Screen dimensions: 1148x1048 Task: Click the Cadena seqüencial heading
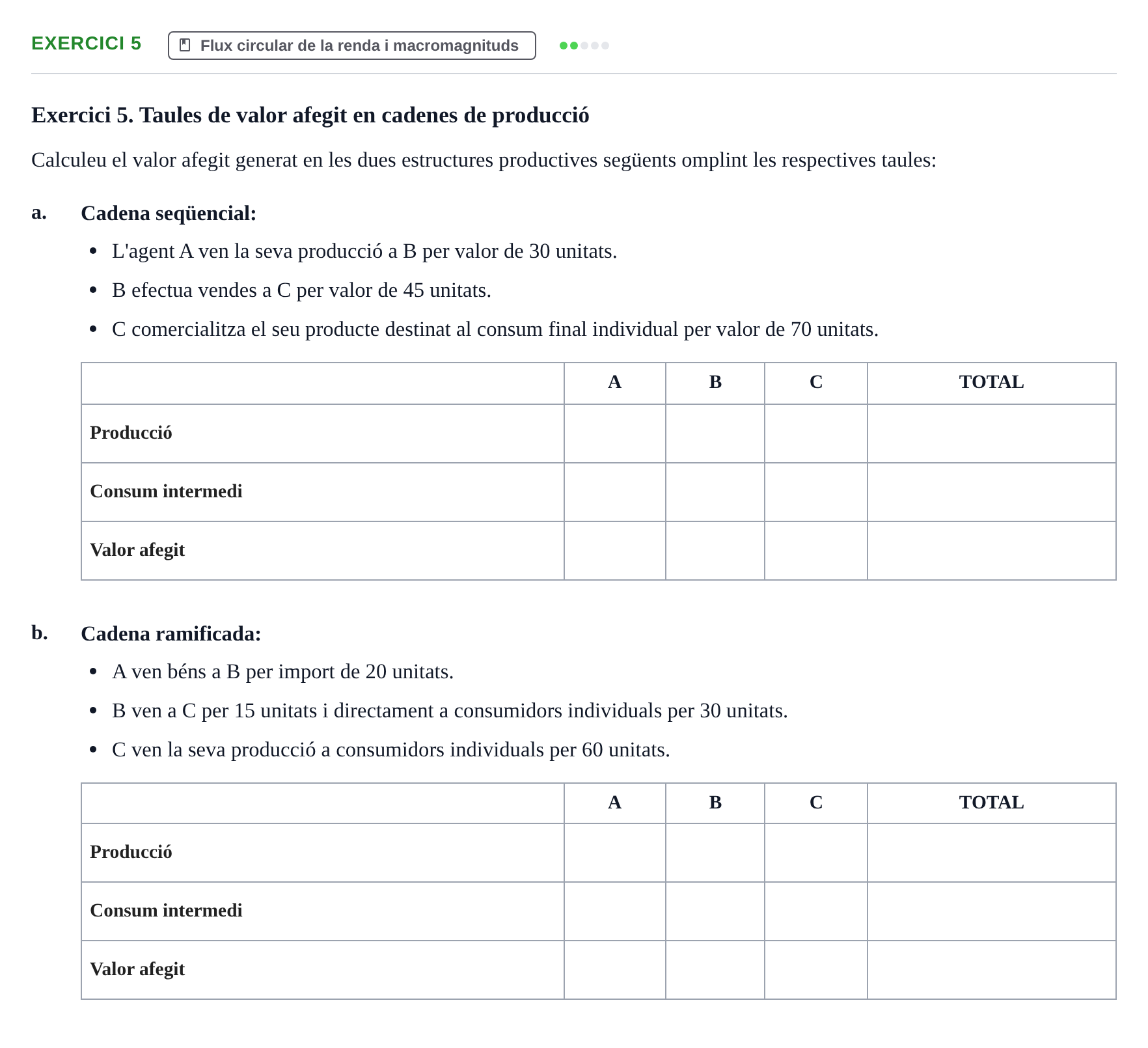pyautogui.click(x=169, y=213)
